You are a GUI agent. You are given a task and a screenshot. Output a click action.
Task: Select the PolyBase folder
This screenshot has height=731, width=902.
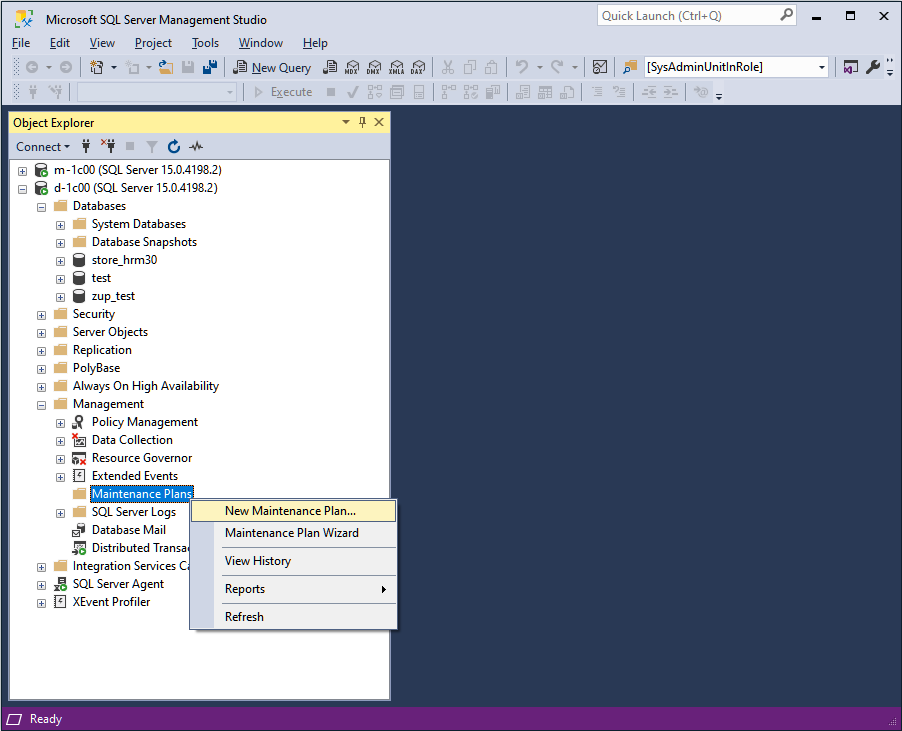[96, 368]
